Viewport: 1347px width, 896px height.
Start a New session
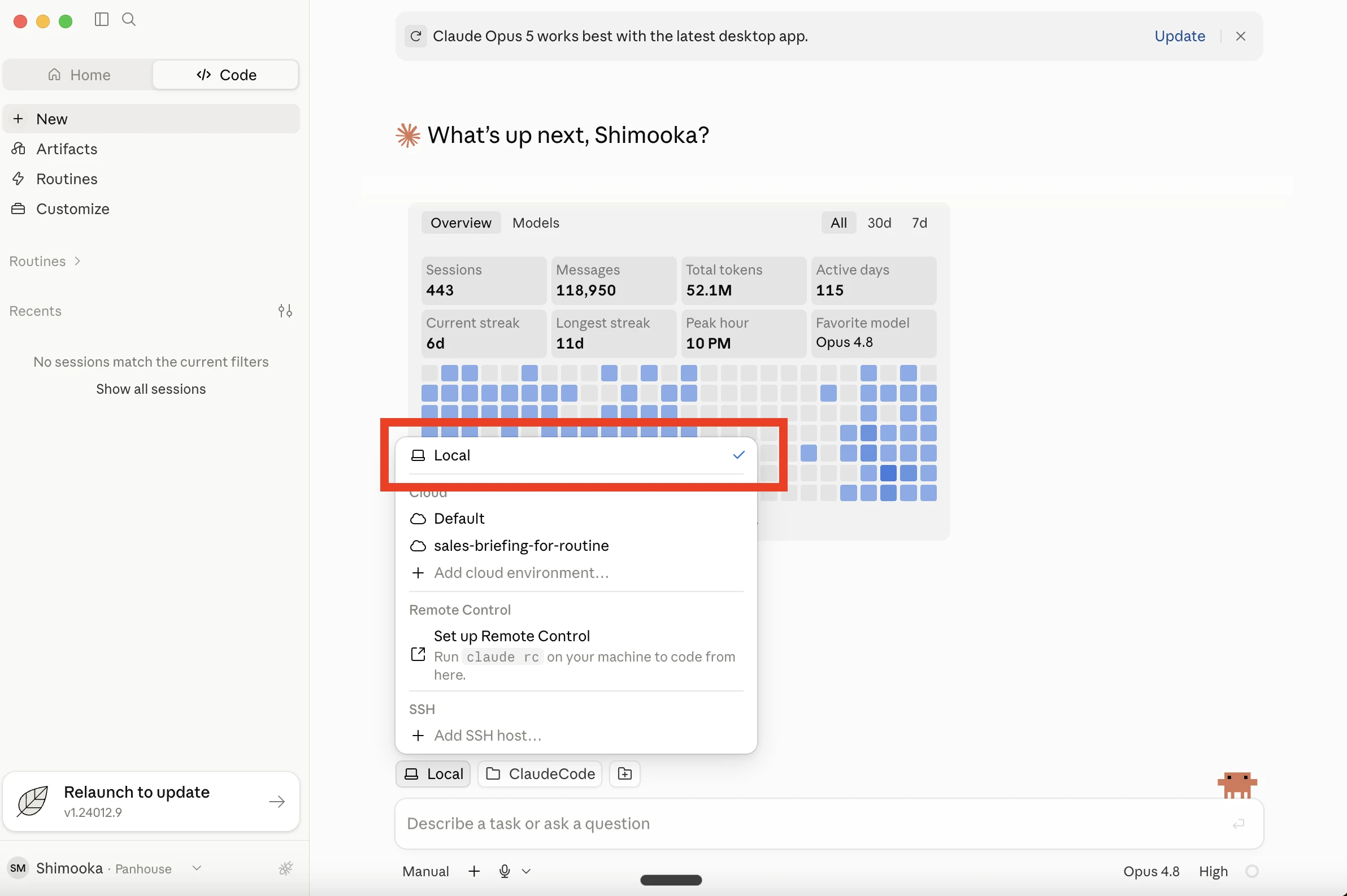151,119
